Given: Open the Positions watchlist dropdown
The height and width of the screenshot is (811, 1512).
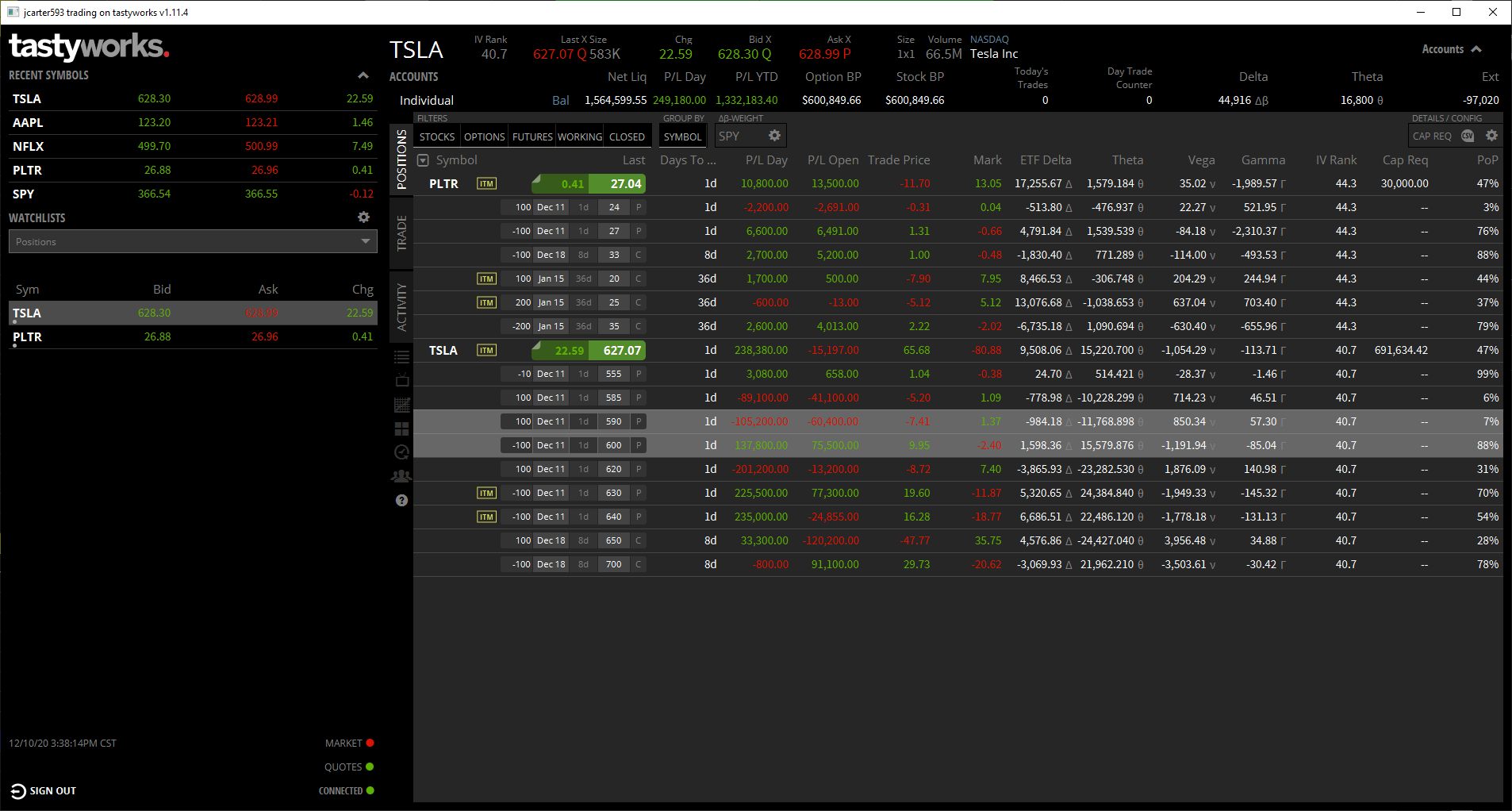Looking at the screenshot, I should (193, 241).
